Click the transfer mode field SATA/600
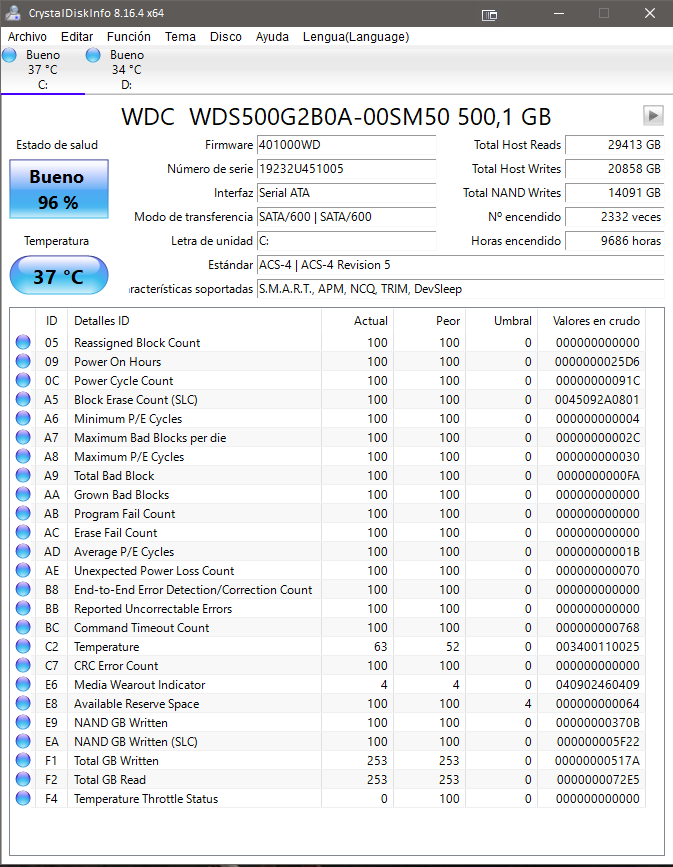 pyautogui.click(x=346, y=217)
